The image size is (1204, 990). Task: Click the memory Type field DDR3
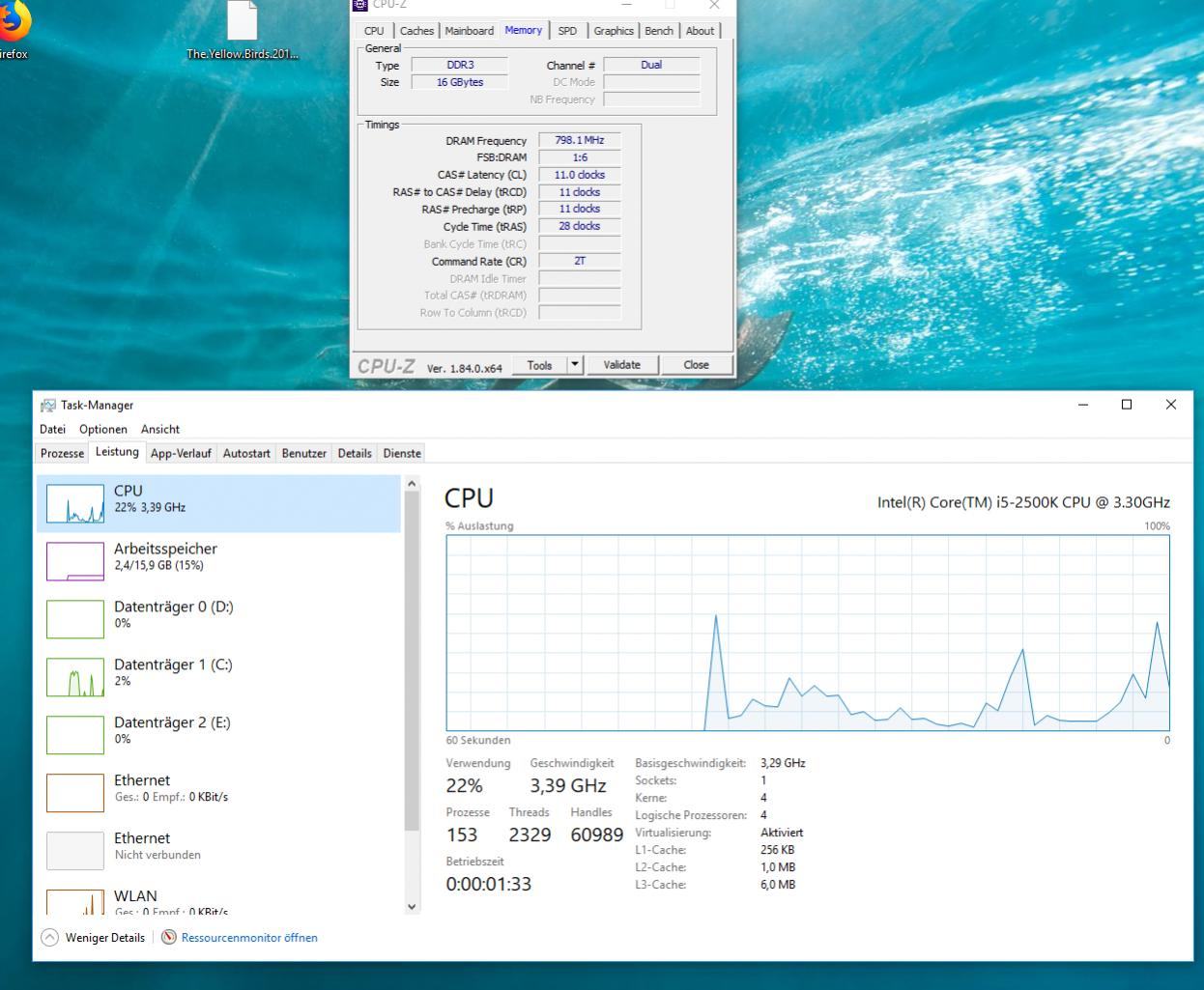[460, 65]
